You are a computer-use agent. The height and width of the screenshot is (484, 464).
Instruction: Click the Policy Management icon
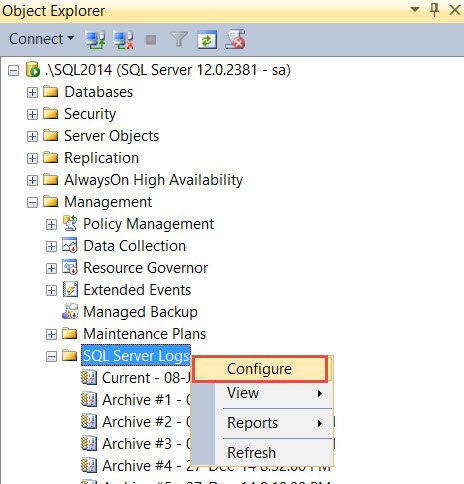pos(70,223)
